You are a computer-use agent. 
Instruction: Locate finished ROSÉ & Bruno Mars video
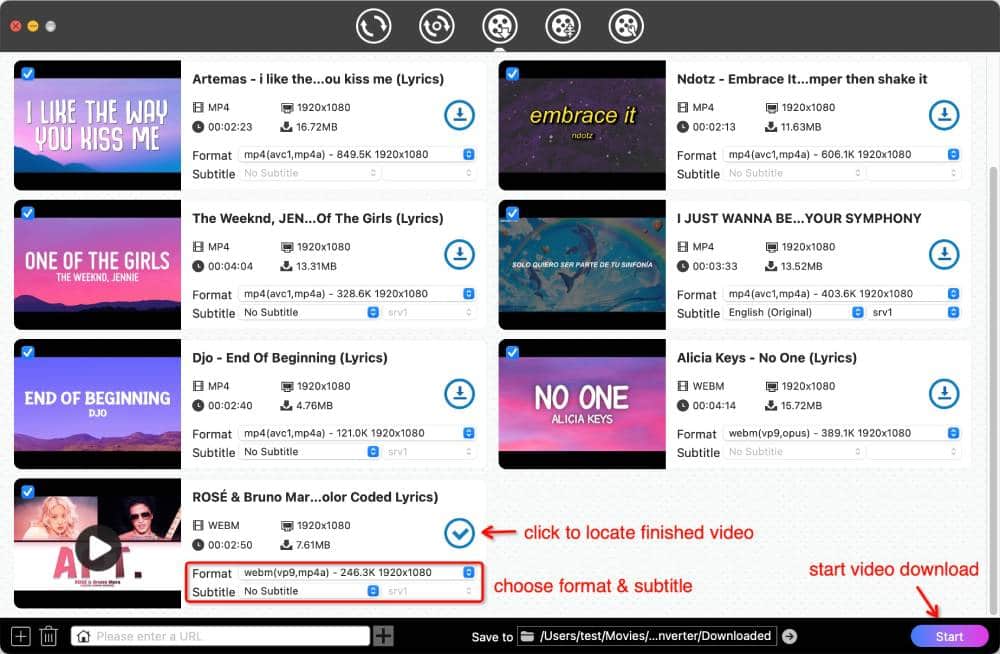click(x=459, y=533)
